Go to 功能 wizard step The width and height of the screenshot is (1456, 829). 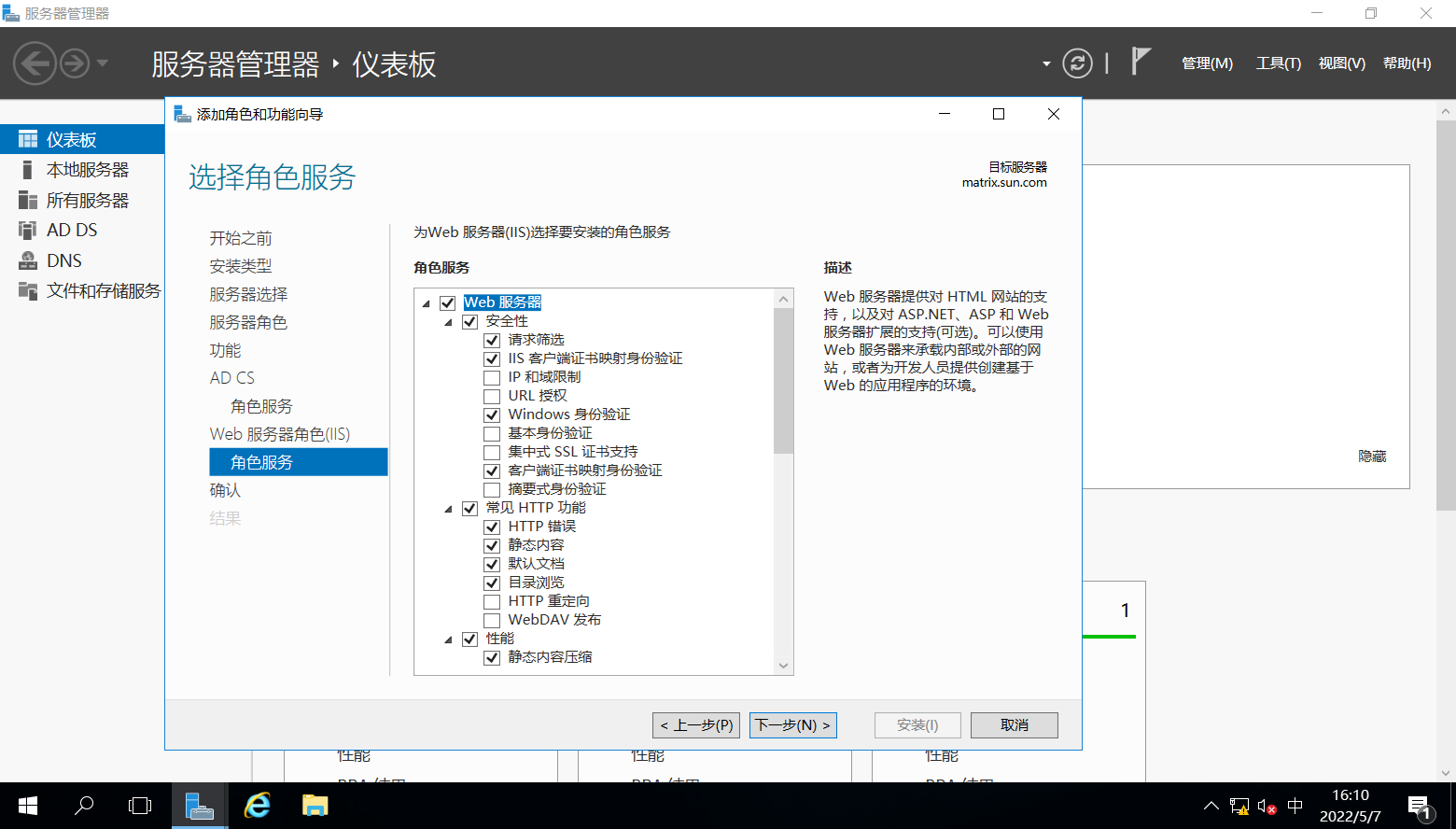tap(225, 350)
